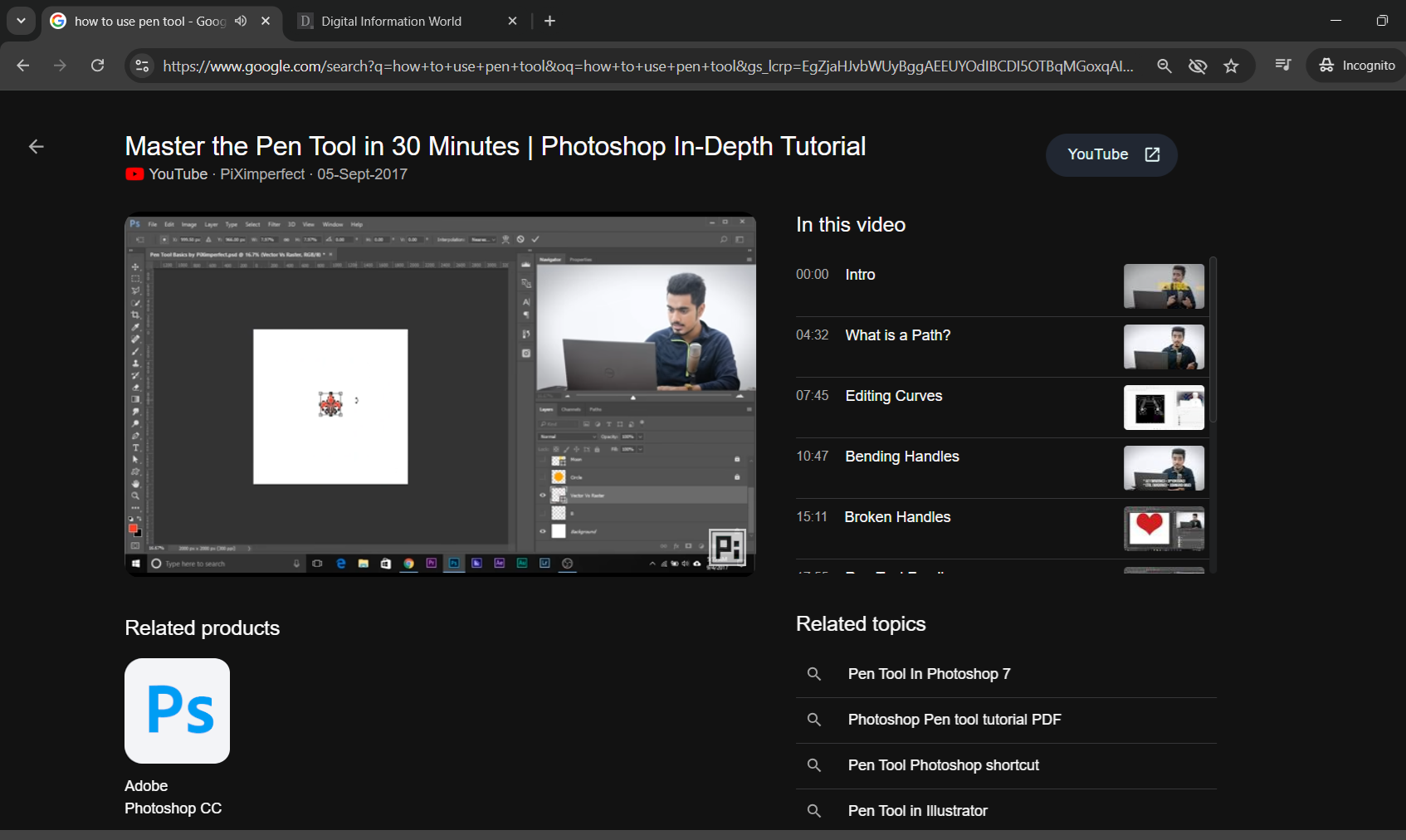Click the '05-Sept-2017' date text

click(x=362, y=174)
